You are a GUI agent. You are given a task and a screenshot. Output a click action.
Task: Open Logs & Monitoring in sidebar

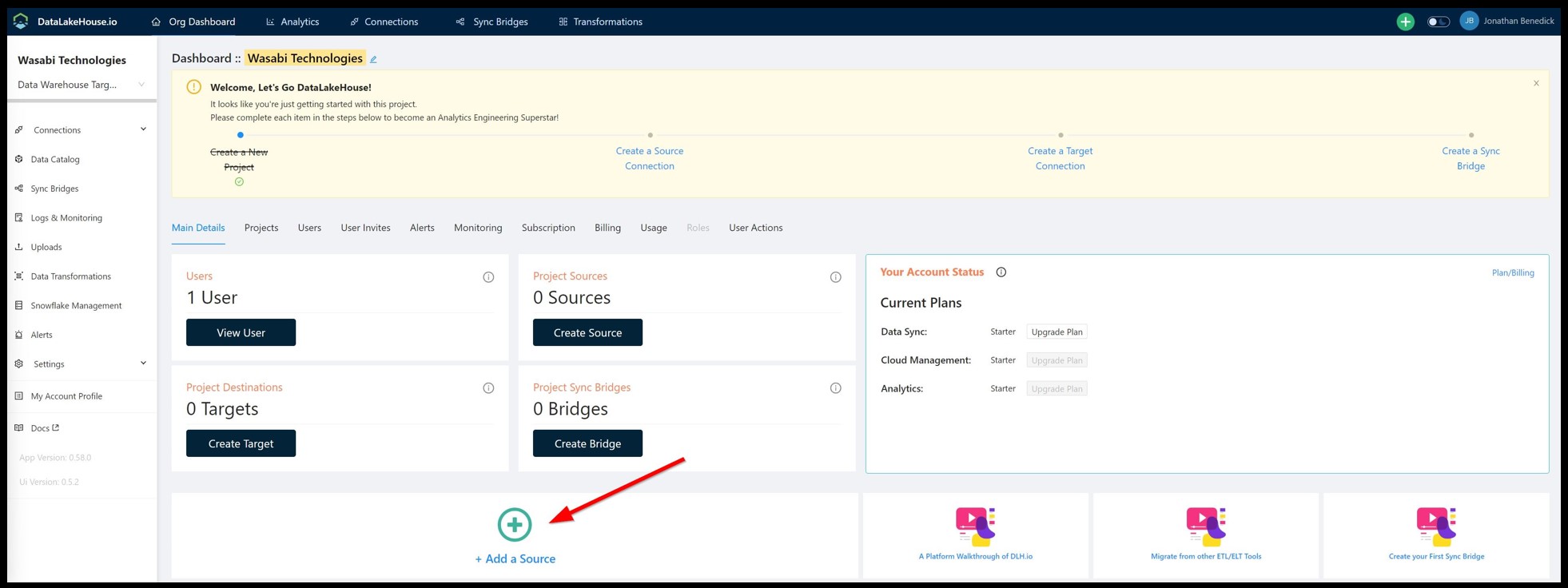coord(66,217)
